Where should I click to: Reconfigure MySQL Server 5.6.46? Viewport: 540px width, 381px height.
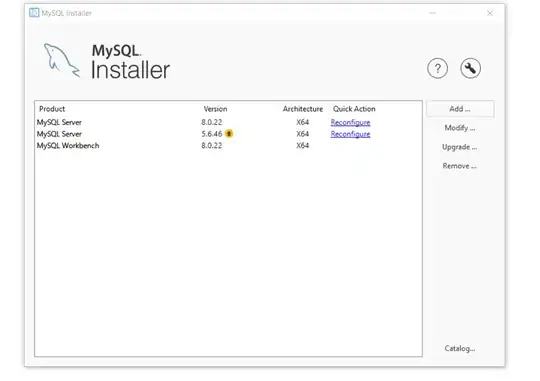(x=350, y=134)
